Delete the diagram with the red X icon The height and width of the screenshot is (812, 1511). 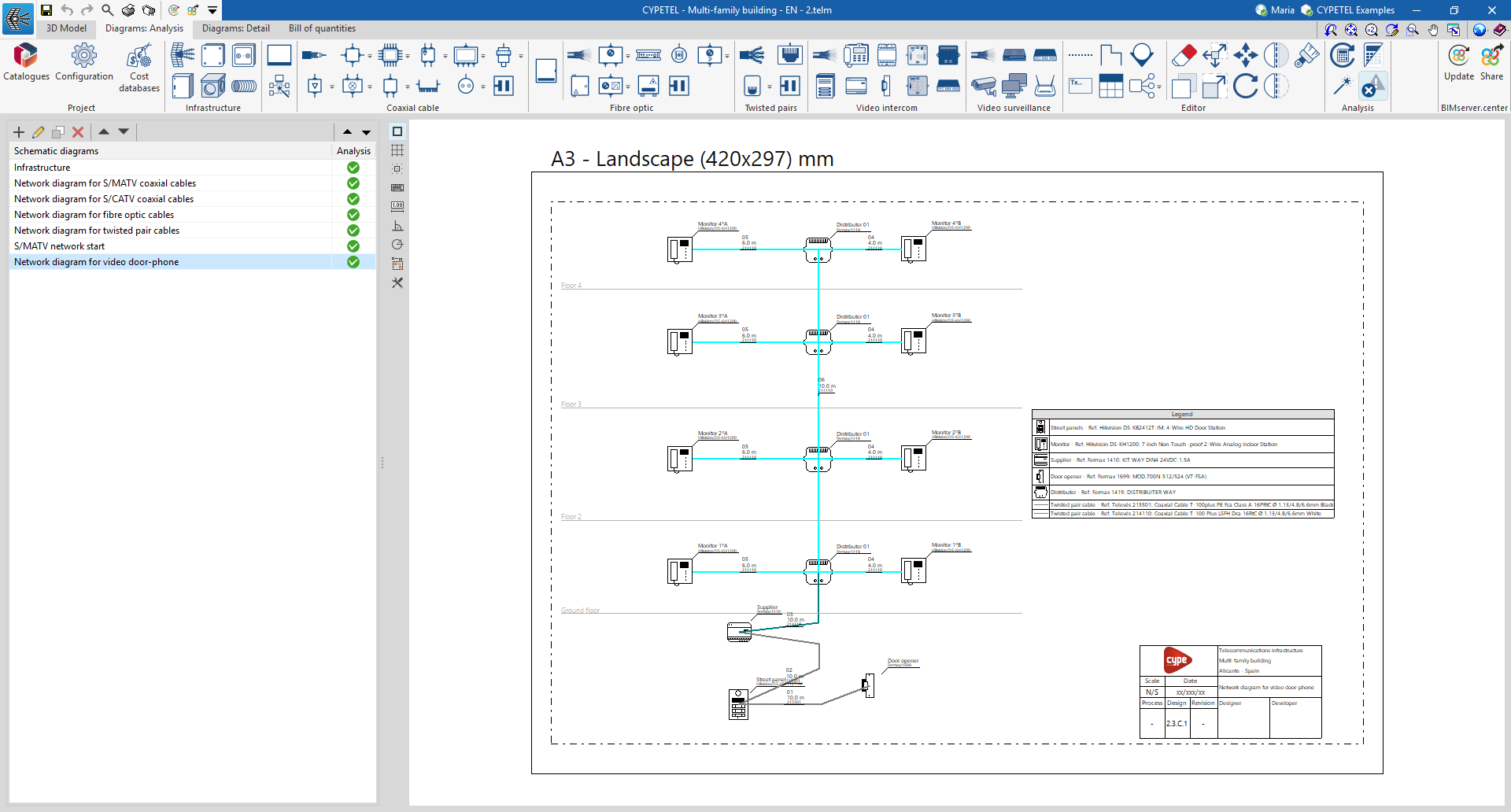pyautogui.click(x=77, y=132)
